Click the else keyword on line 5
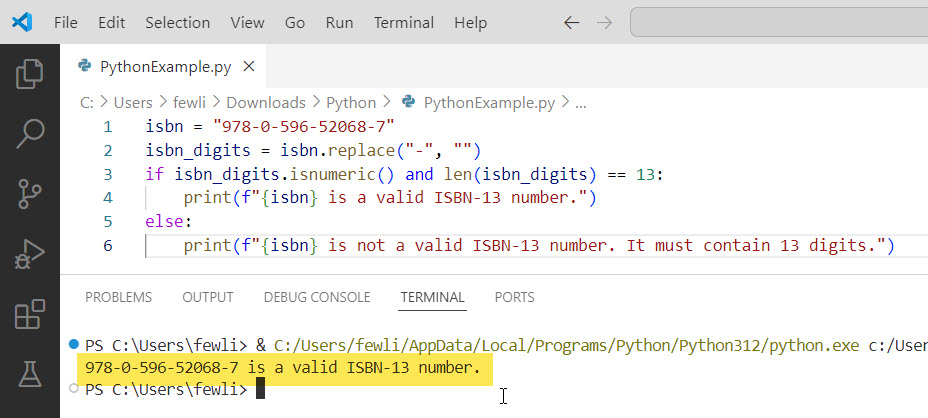 (x=165, y=221)
